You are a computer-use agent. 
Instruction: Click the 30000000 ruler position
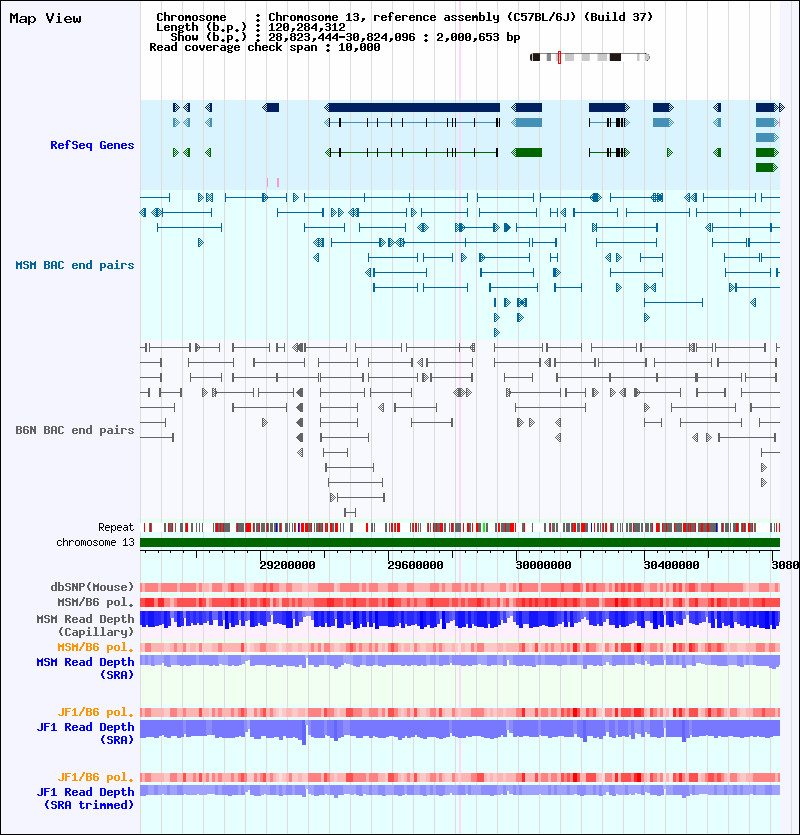click(x=543, y=565)
